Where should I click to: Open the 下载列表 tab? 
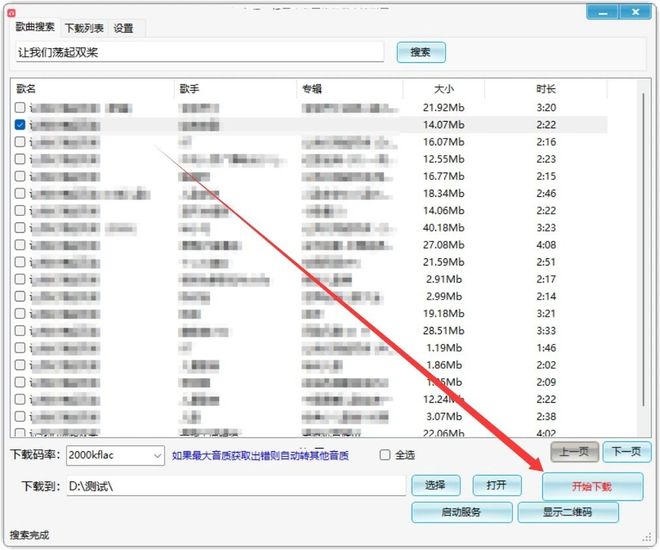84,28
